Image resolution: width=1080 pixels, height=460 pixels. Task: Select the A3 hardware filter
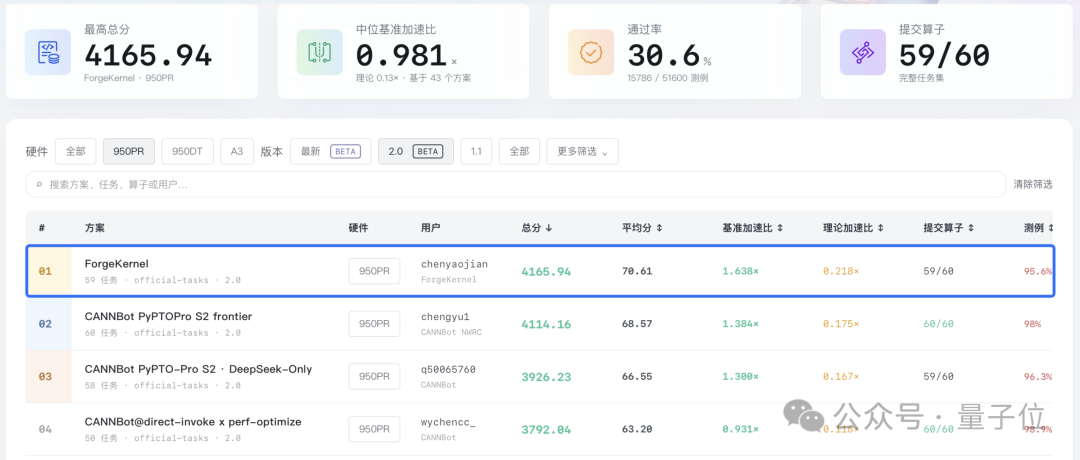click(x=237, y=151)
